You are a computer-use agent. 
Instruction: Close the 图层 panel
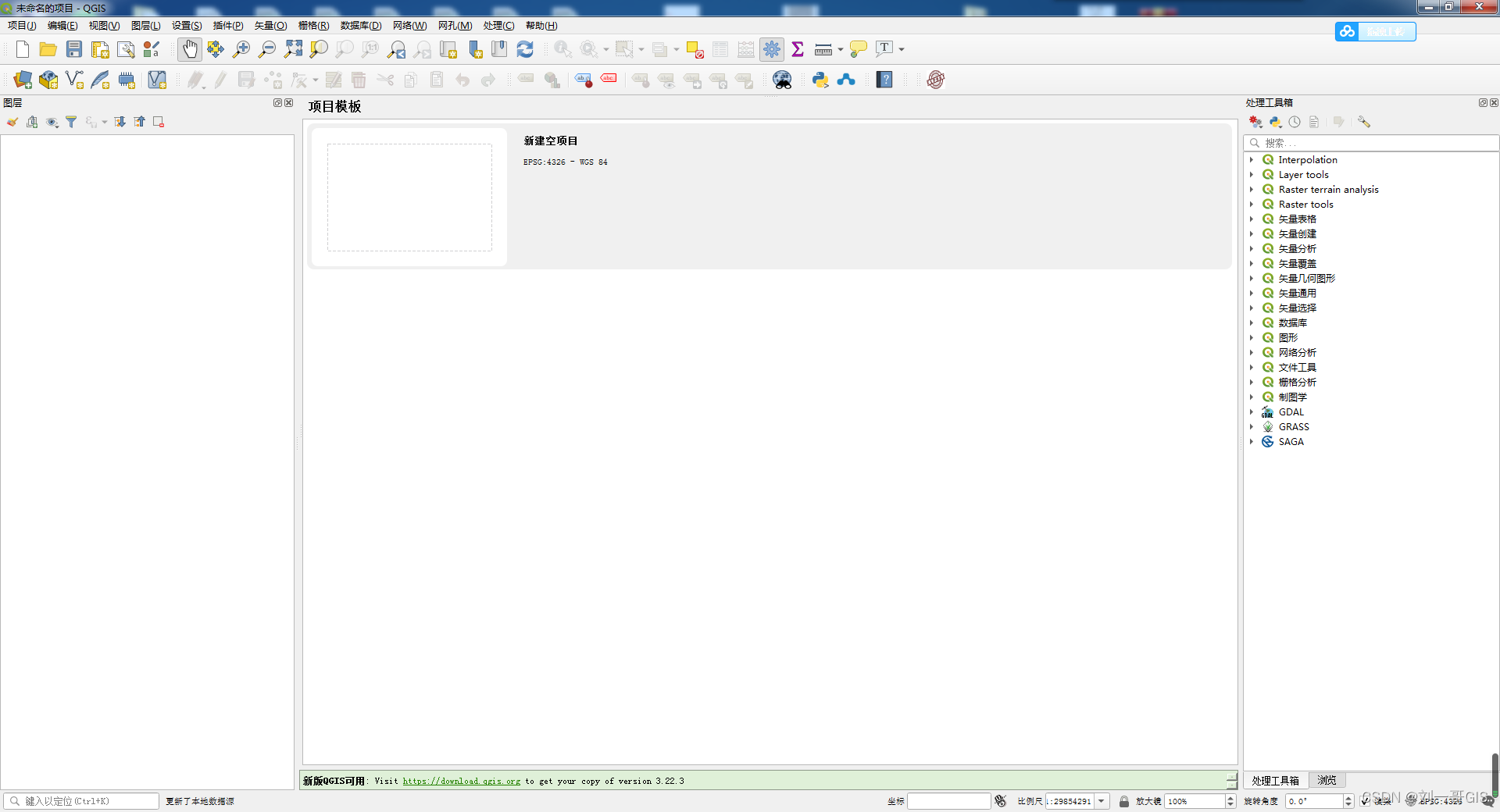click(x=289, y=103)
